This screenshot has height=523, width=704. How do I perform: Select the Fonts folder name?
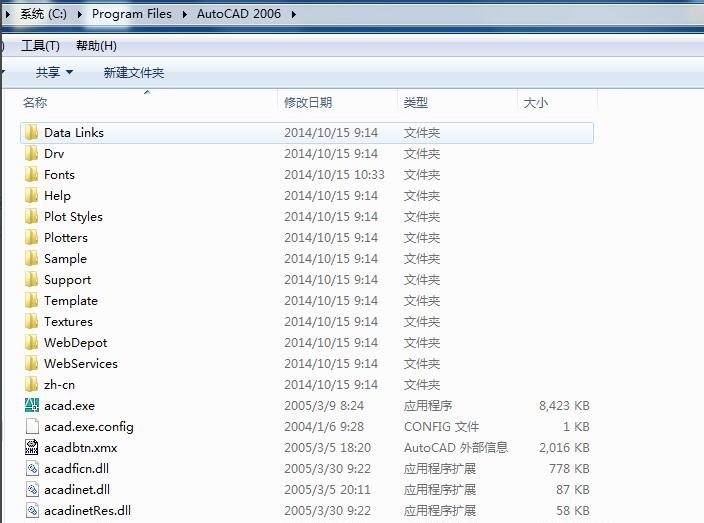click(59, 175)
